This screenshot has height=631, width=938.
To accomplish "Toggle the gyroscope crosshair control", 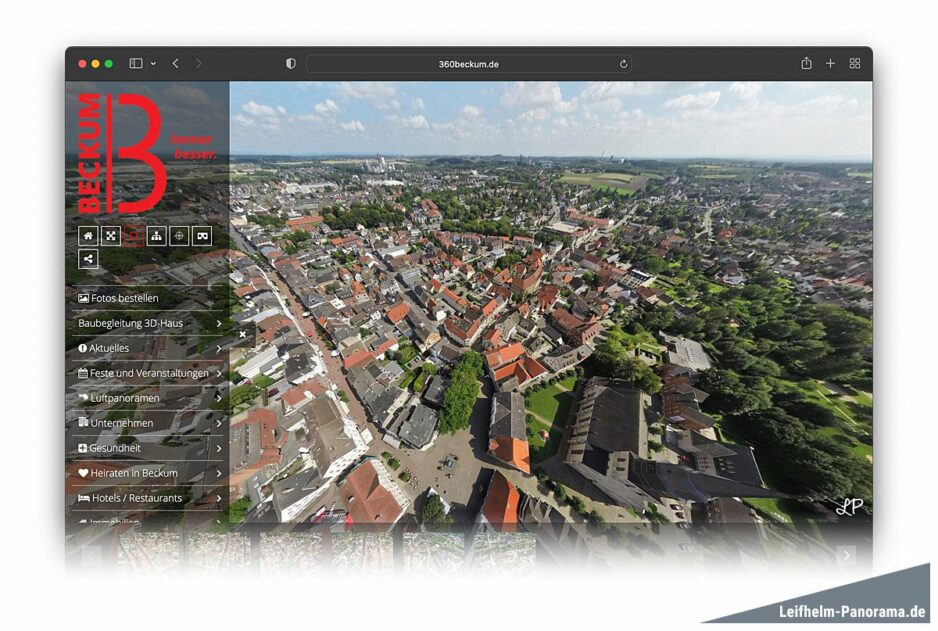I will [178, 236].
